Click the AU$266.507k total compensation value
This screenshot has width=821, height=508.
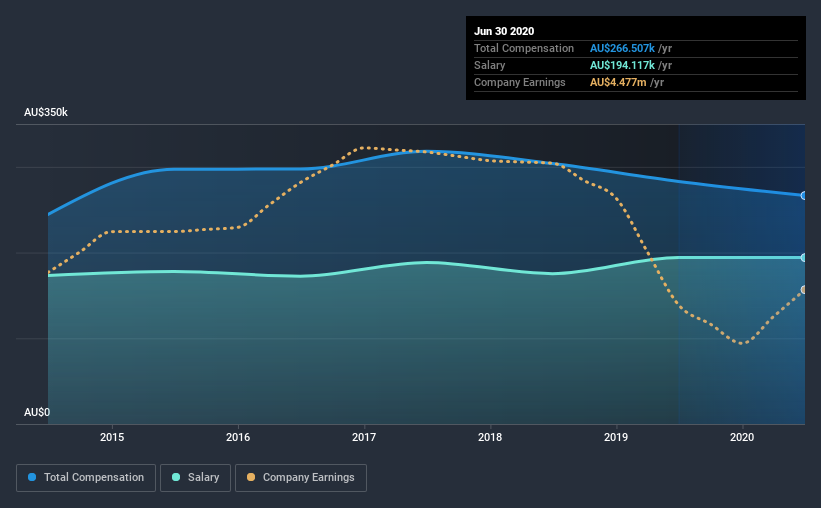[x=623, y=48]
